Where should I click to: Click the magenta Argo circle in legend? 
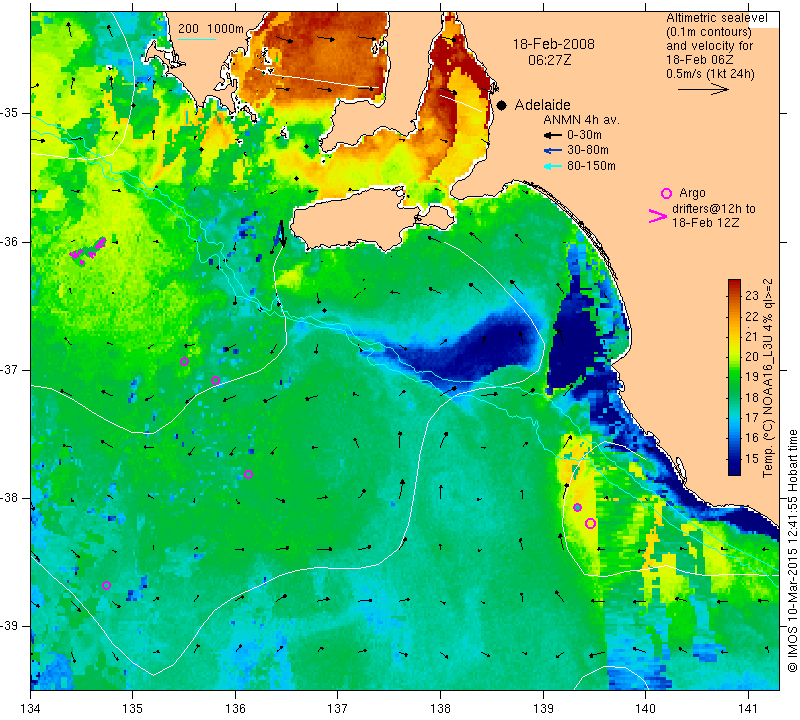tap(666, 193)
